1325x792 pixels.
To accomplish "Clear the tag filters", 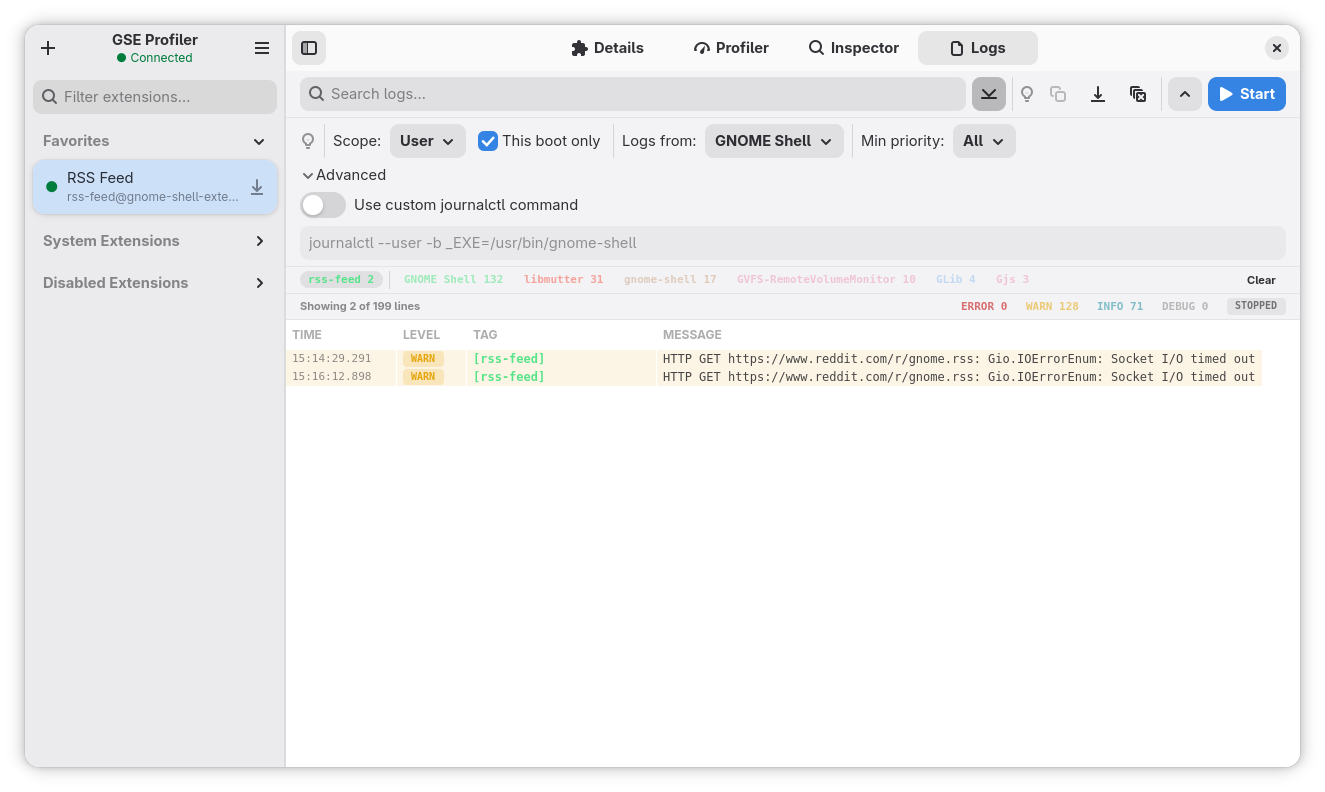I will coord(1261,280).
